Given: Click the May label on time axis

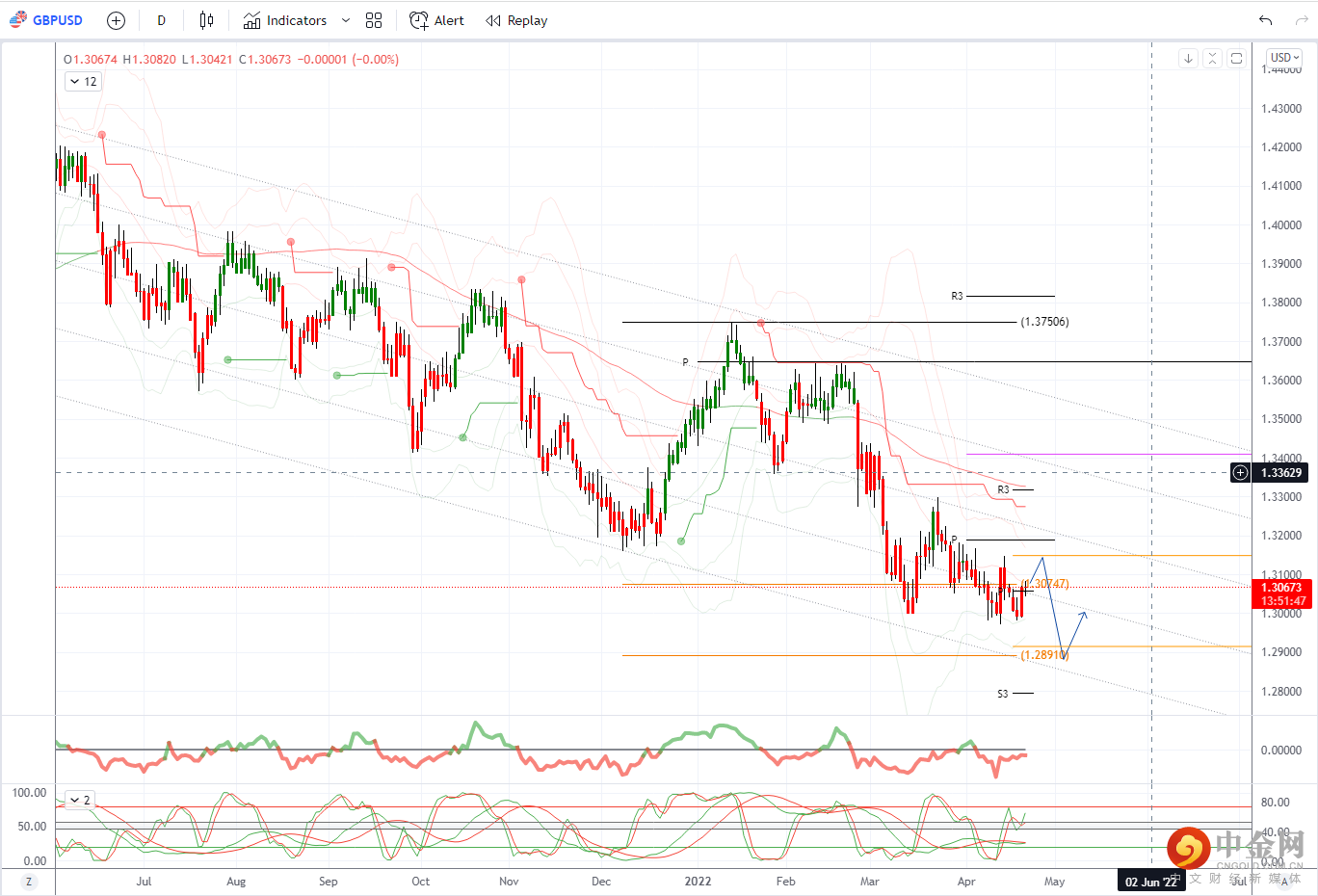Looking at the screenshot, I should [1054, 882].
